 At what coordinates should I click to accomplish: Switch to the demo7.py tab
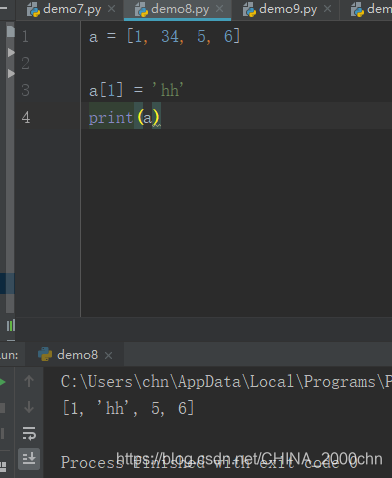[x=71, y=9]
